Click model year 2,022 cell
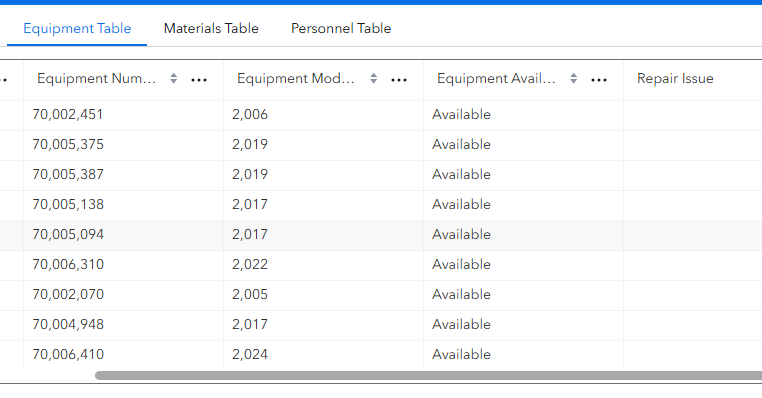Screen dimensions: 762x398 point(324,265)
